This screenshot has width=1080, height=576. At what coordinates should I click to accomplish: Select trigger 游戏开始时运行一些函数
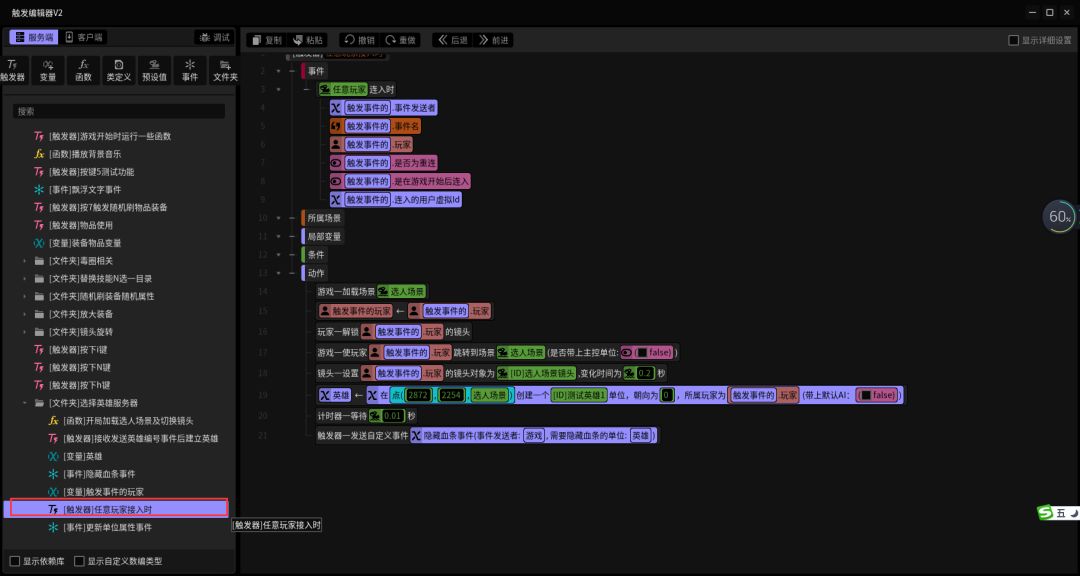click(x=110, y=136)
